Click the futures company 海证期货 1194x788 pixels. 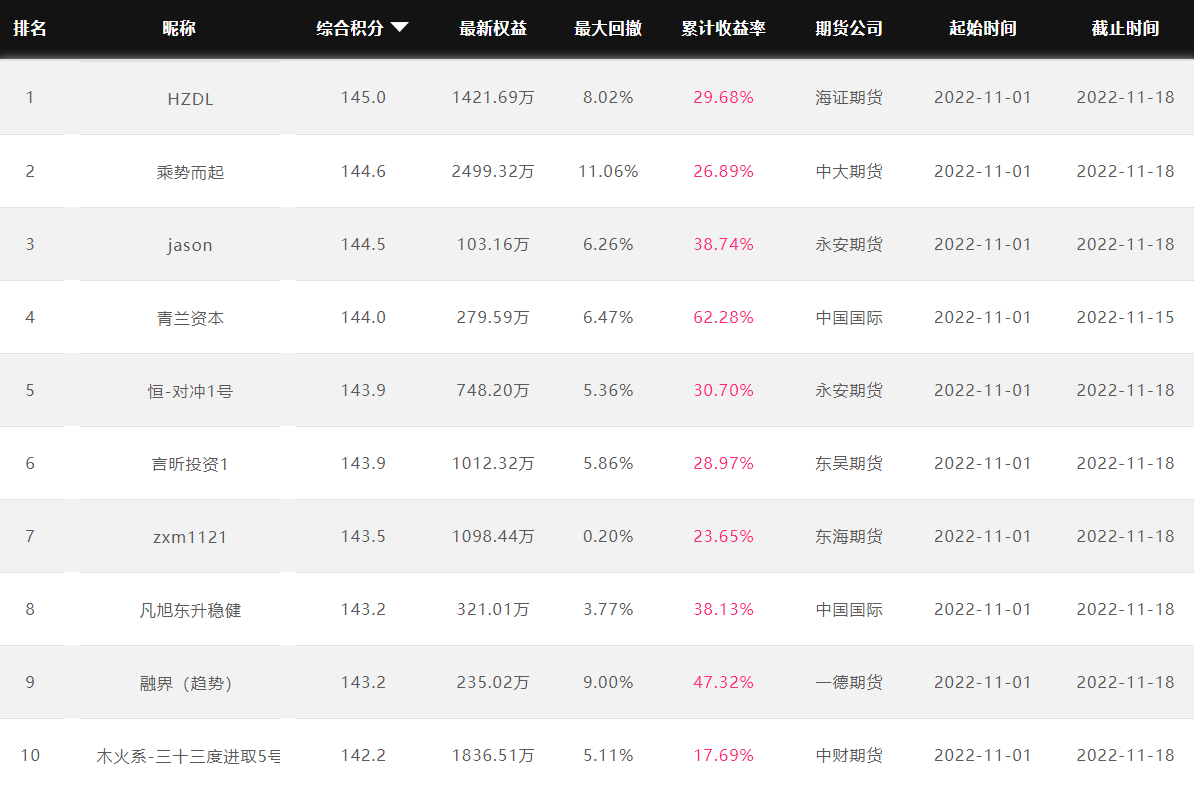(x=849, y=97)
